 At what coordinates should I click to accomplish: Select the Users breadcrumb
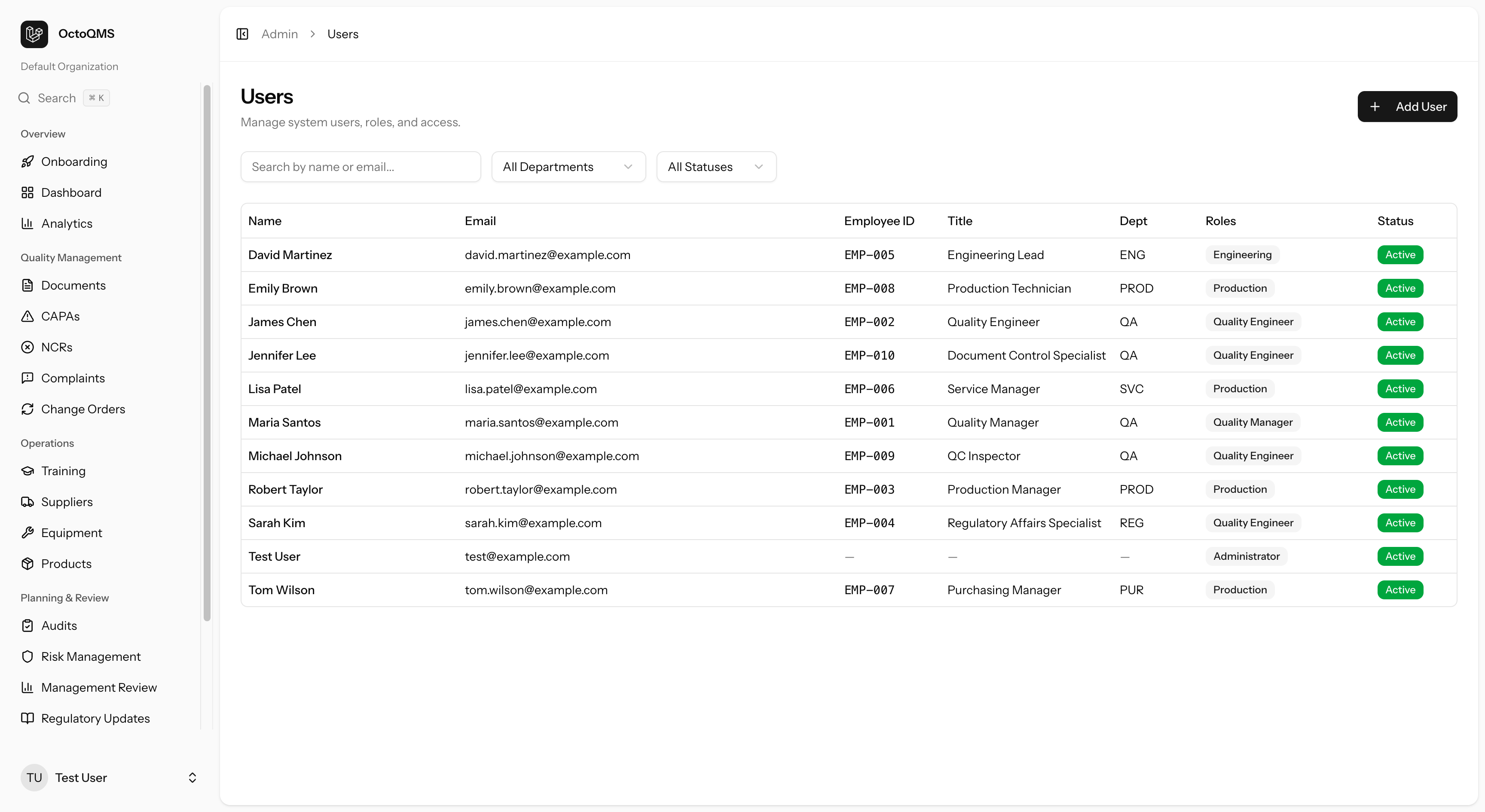click(342, 34)
